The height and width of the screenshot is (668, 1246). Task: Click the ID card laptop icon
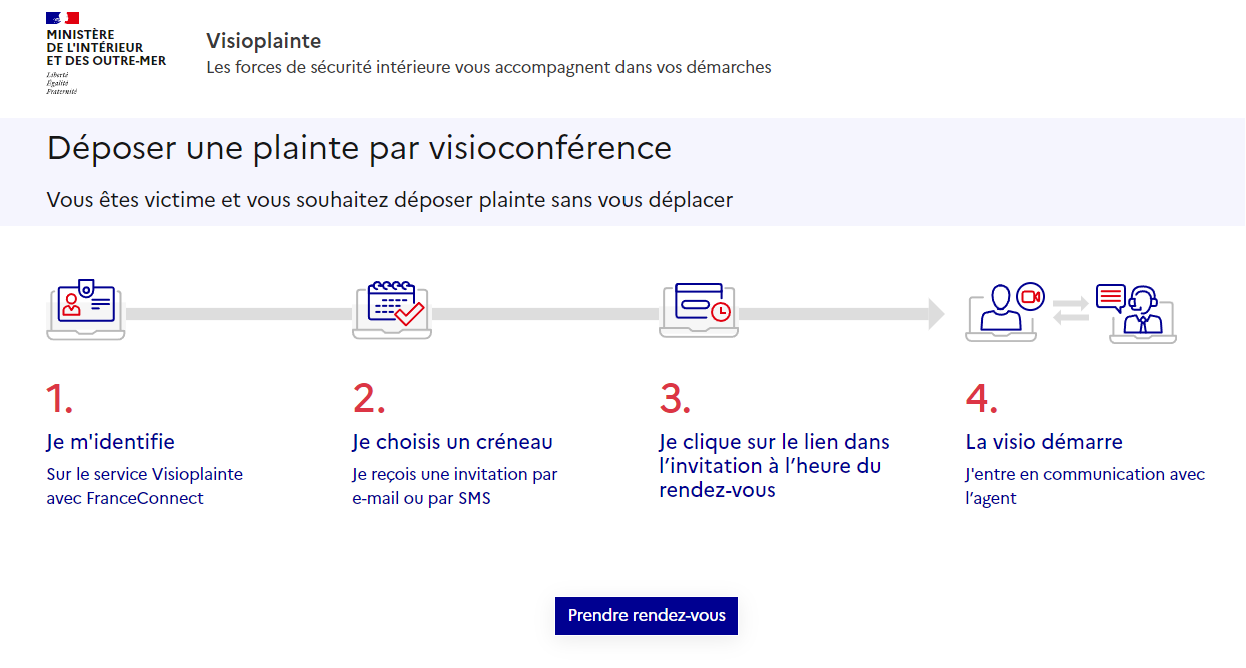86,312
